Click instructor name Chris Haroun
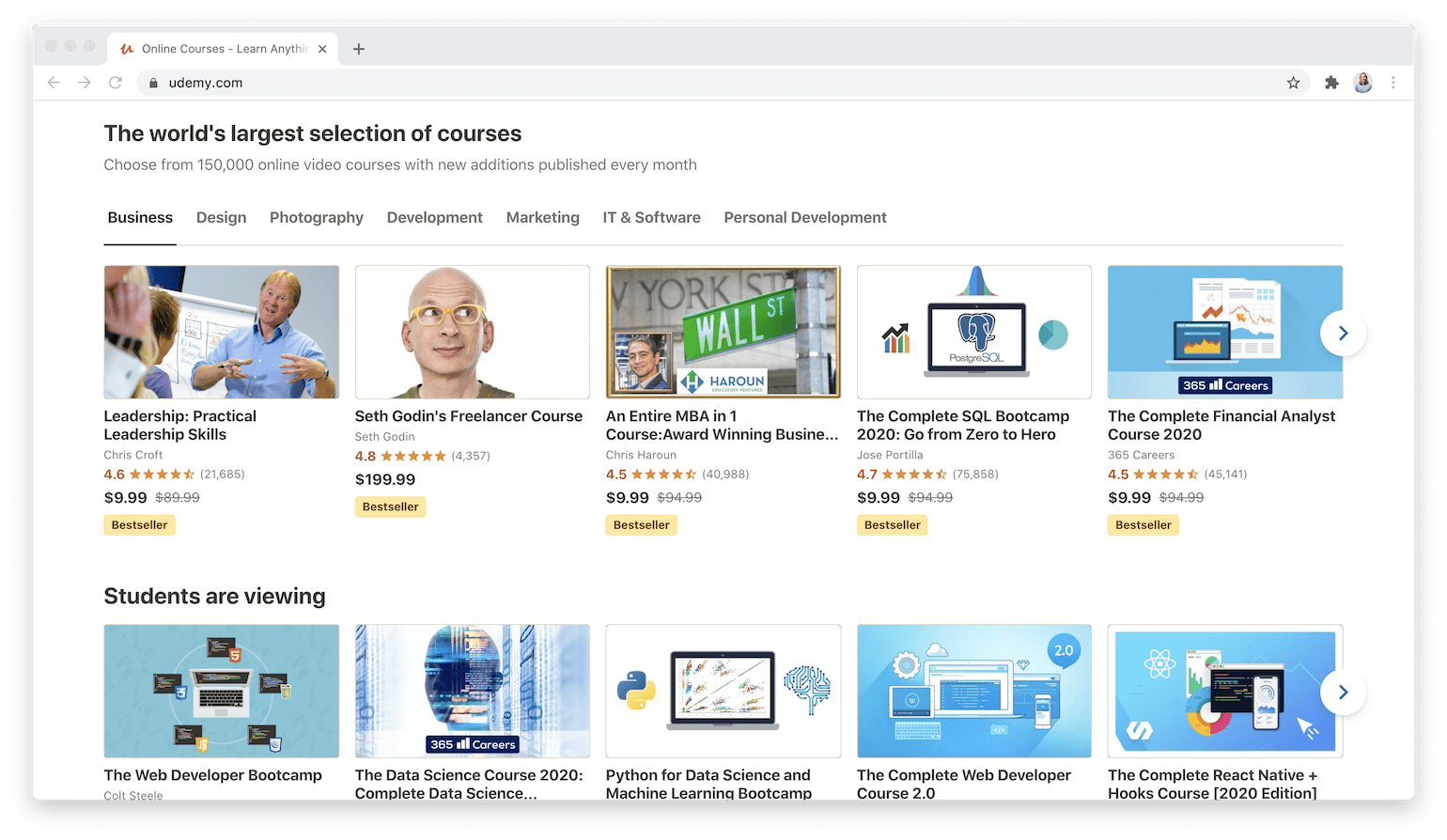 [642, 455]
